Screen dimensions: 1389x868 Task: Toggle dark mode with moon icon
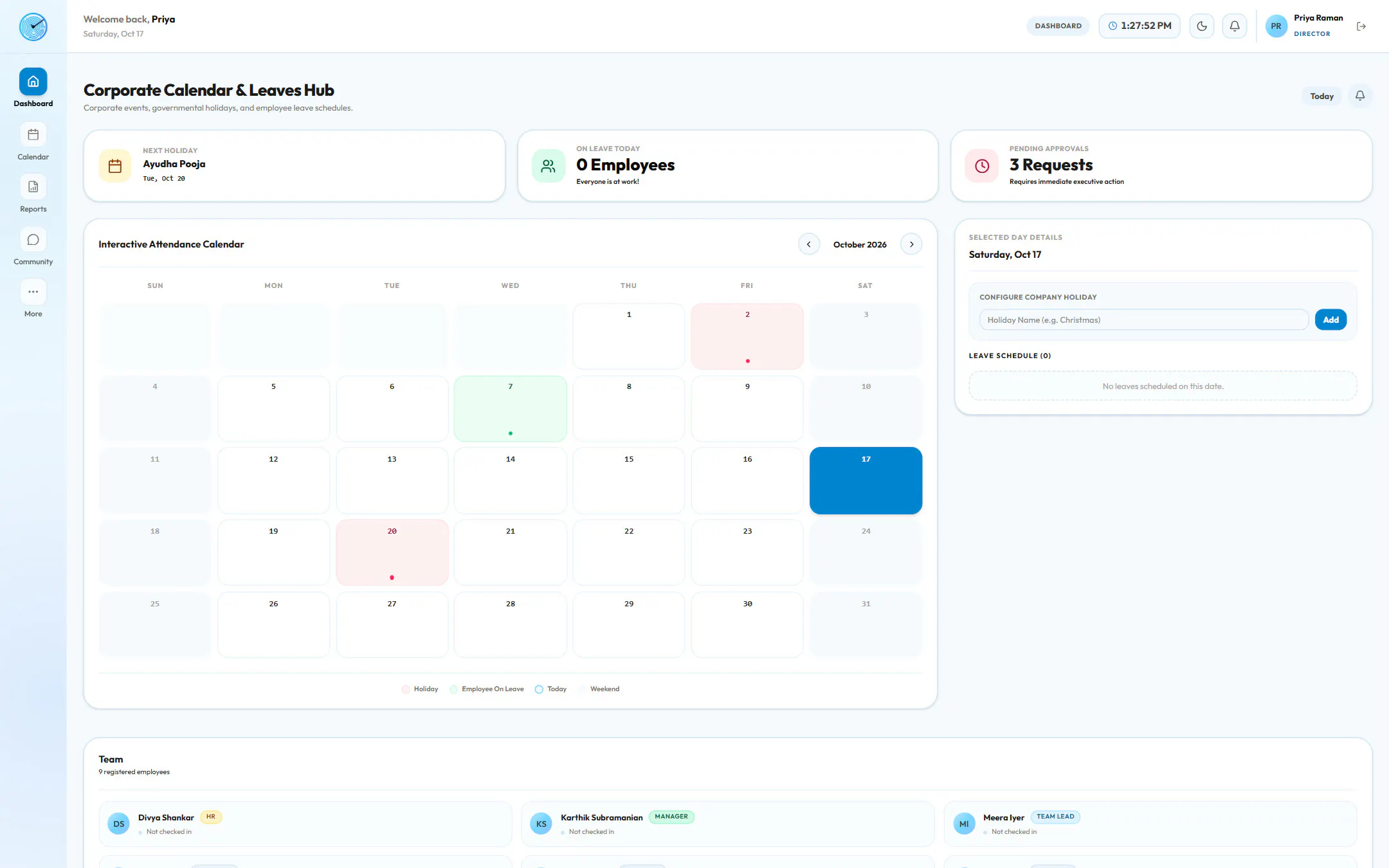pos(1201,26)
